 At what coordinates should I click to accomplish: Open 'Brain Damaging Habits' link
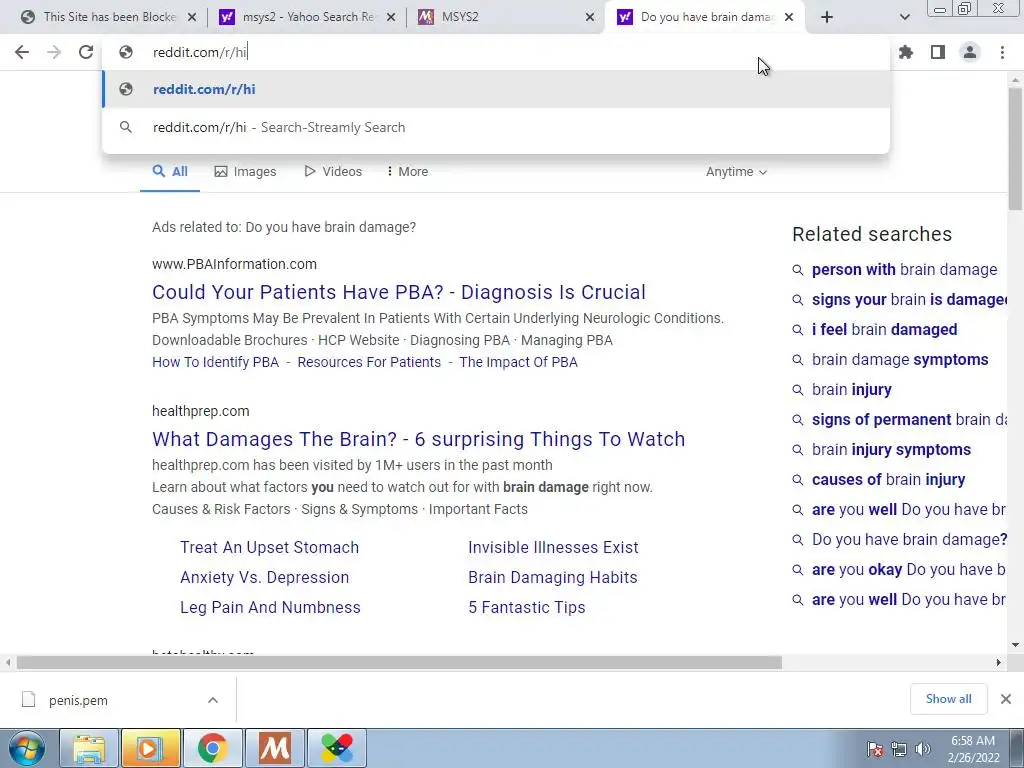click(x=552, y=577)
